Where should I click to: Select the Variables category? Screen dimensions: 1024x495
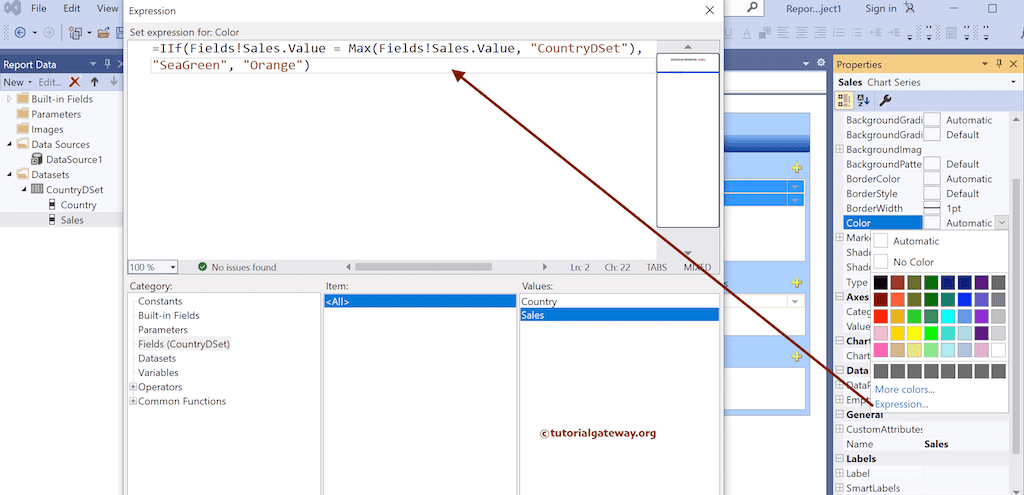pyautogui.click(x=158, y=373)
